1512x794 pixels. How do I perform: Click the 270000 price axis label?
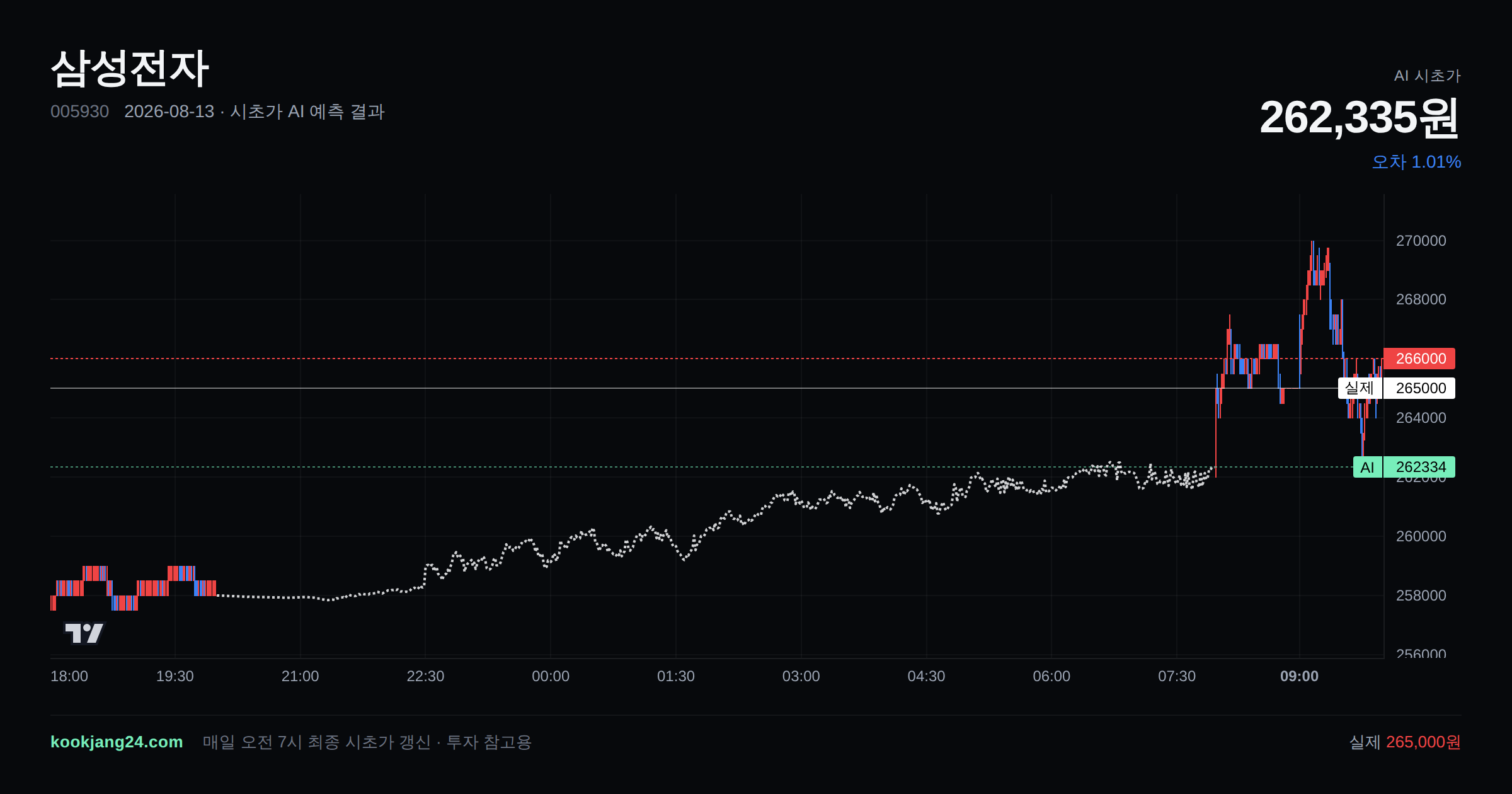[x=1421, y=241]
